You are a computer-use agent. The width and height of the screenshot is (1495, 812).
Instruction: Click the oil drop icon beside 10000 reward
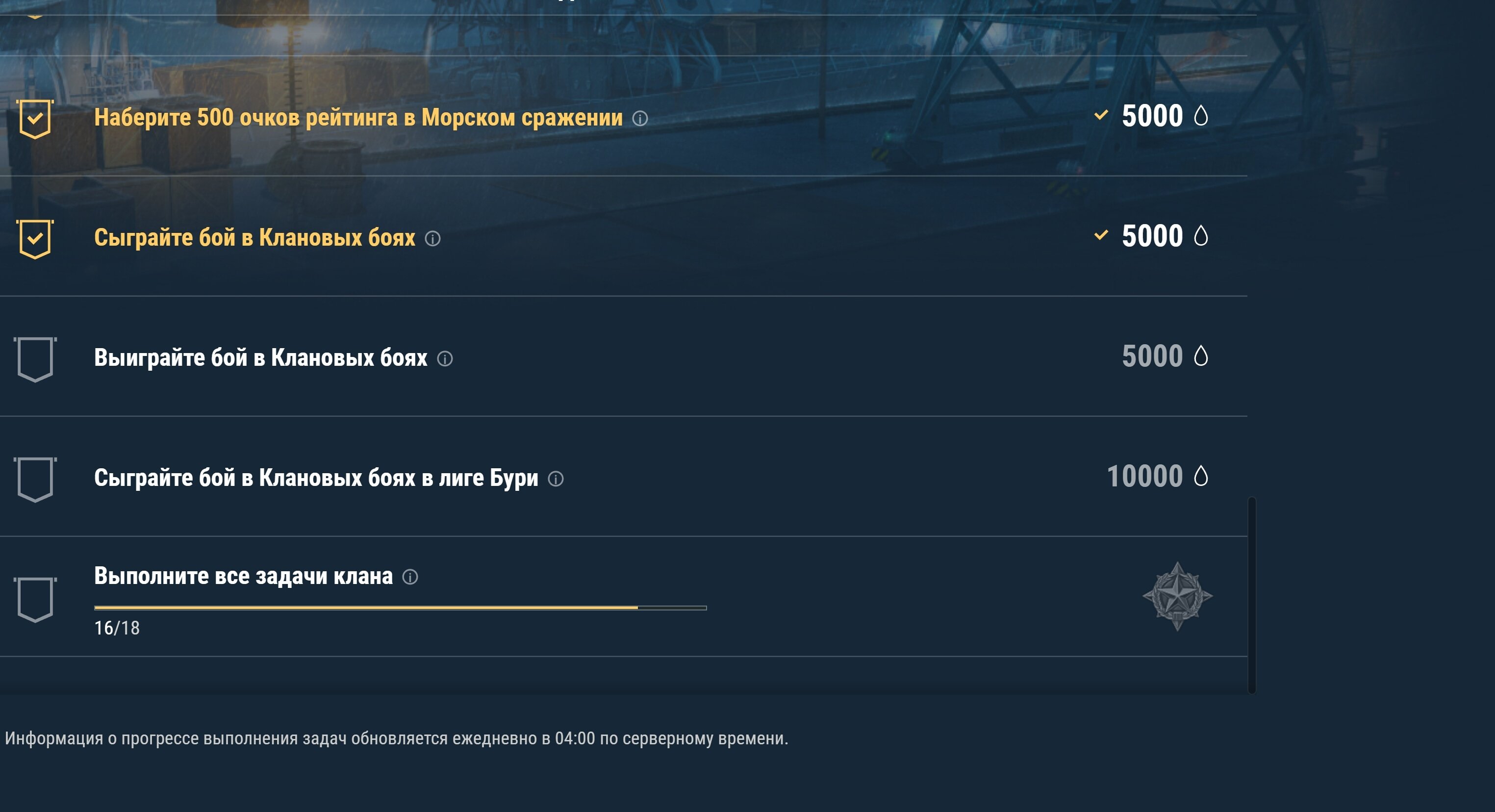click(x=1201, y=476)
